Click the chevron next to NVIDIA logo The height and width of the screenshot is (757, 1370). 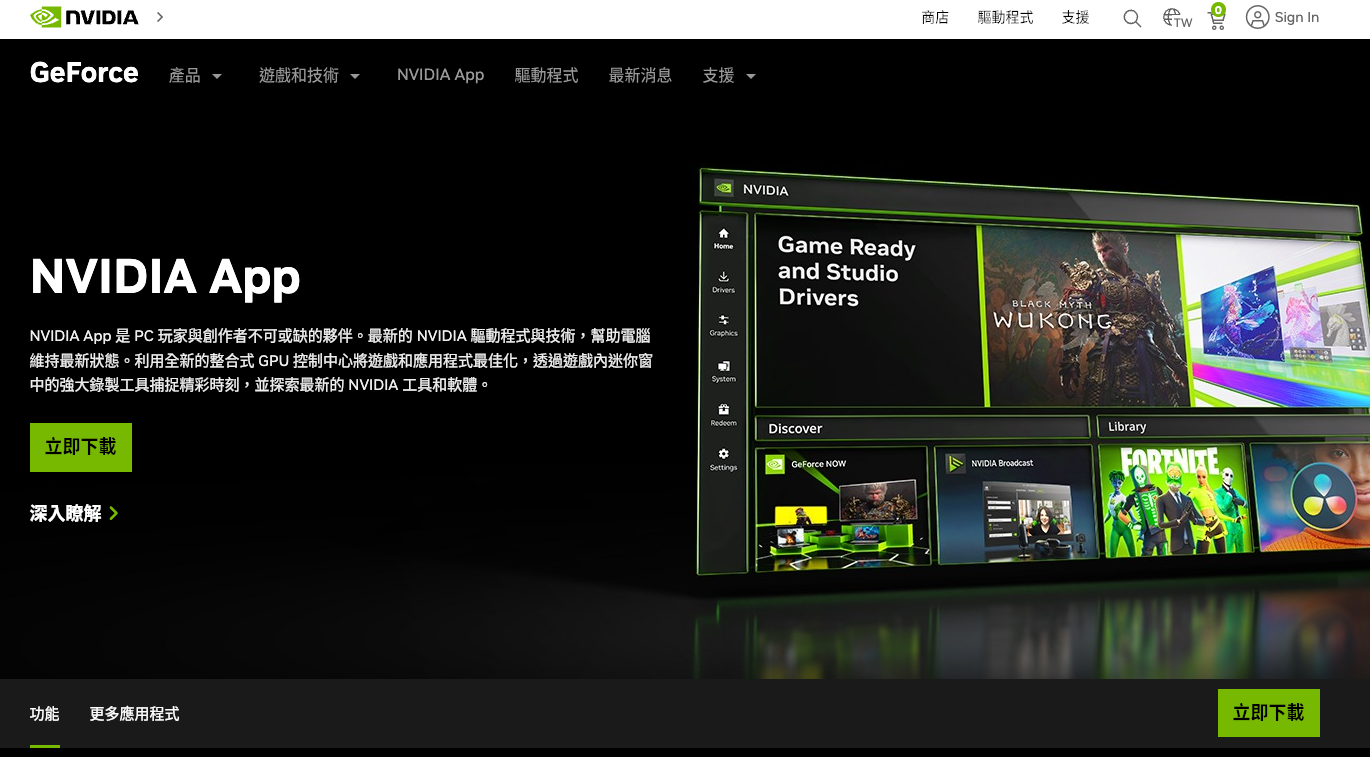[160, 17]
